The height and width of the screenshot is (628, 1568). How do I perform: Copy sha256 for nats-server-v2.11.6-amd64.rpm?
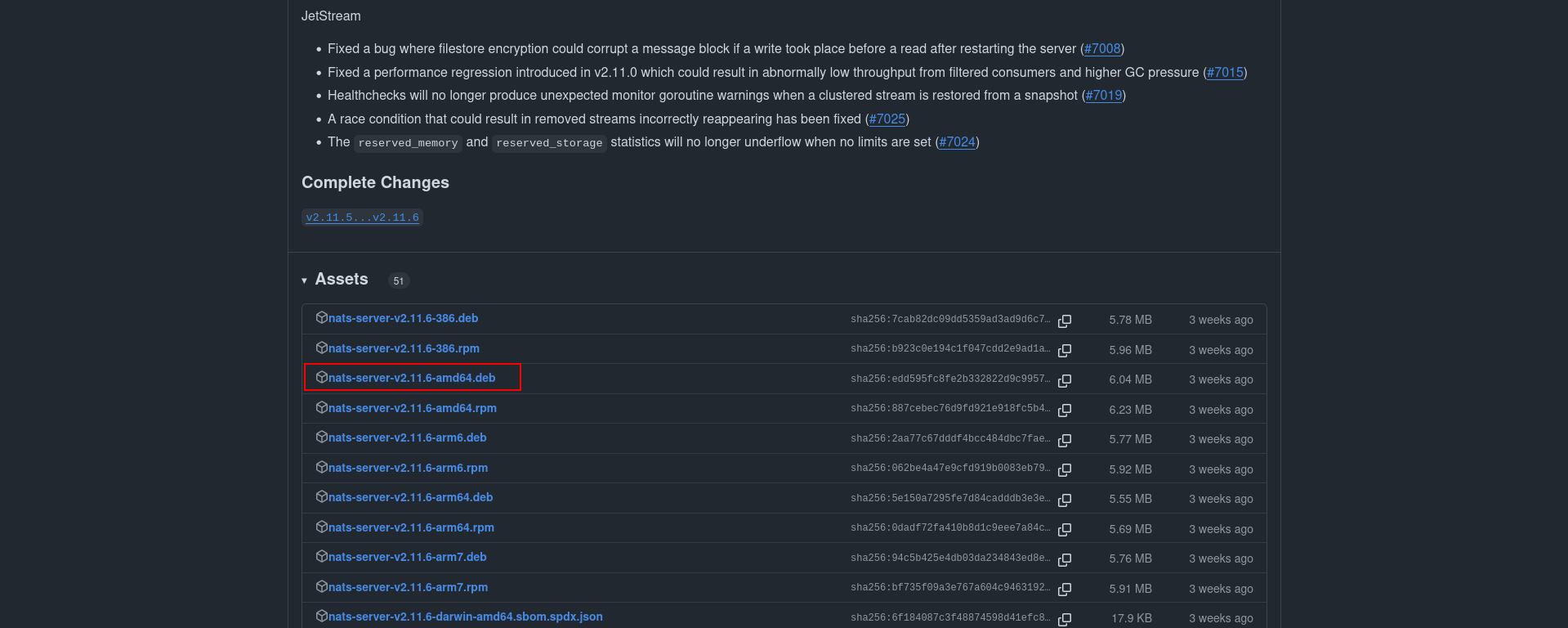[x=1065, y=410]
